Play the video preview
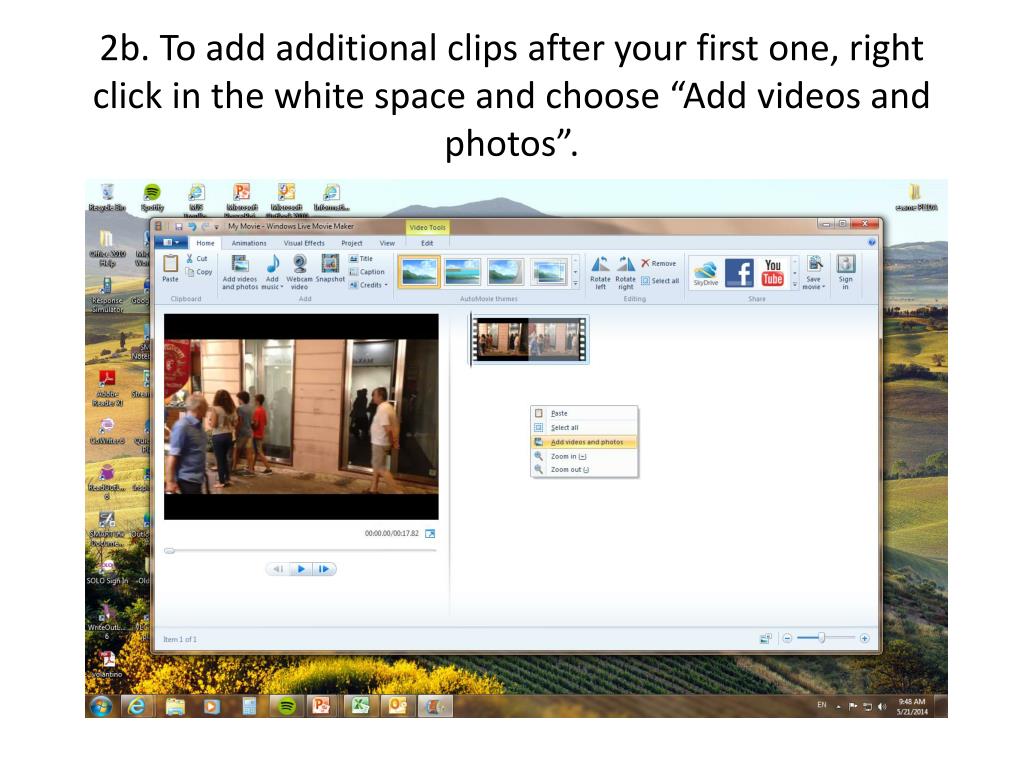1024x768 pixels. coord(301,569)
